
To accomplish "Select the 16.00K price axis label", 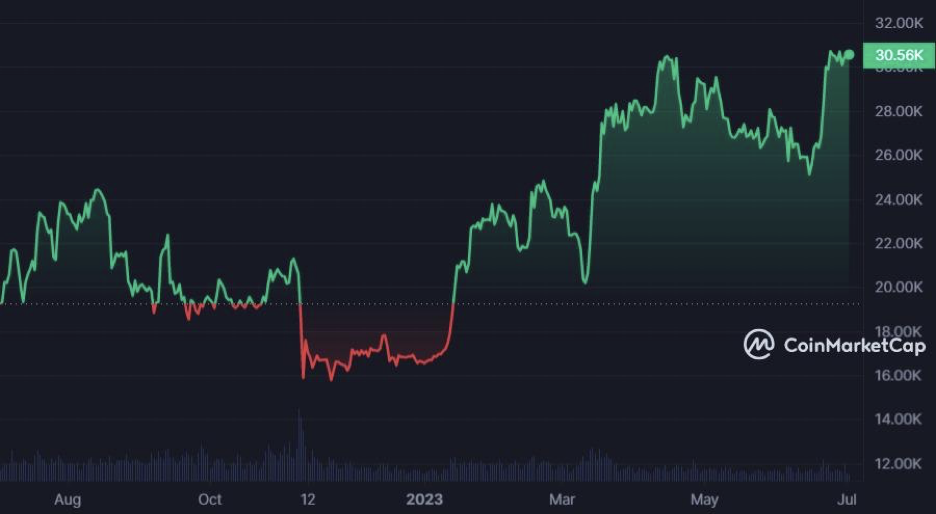I will pyautogui.click(x=898, y=375).
